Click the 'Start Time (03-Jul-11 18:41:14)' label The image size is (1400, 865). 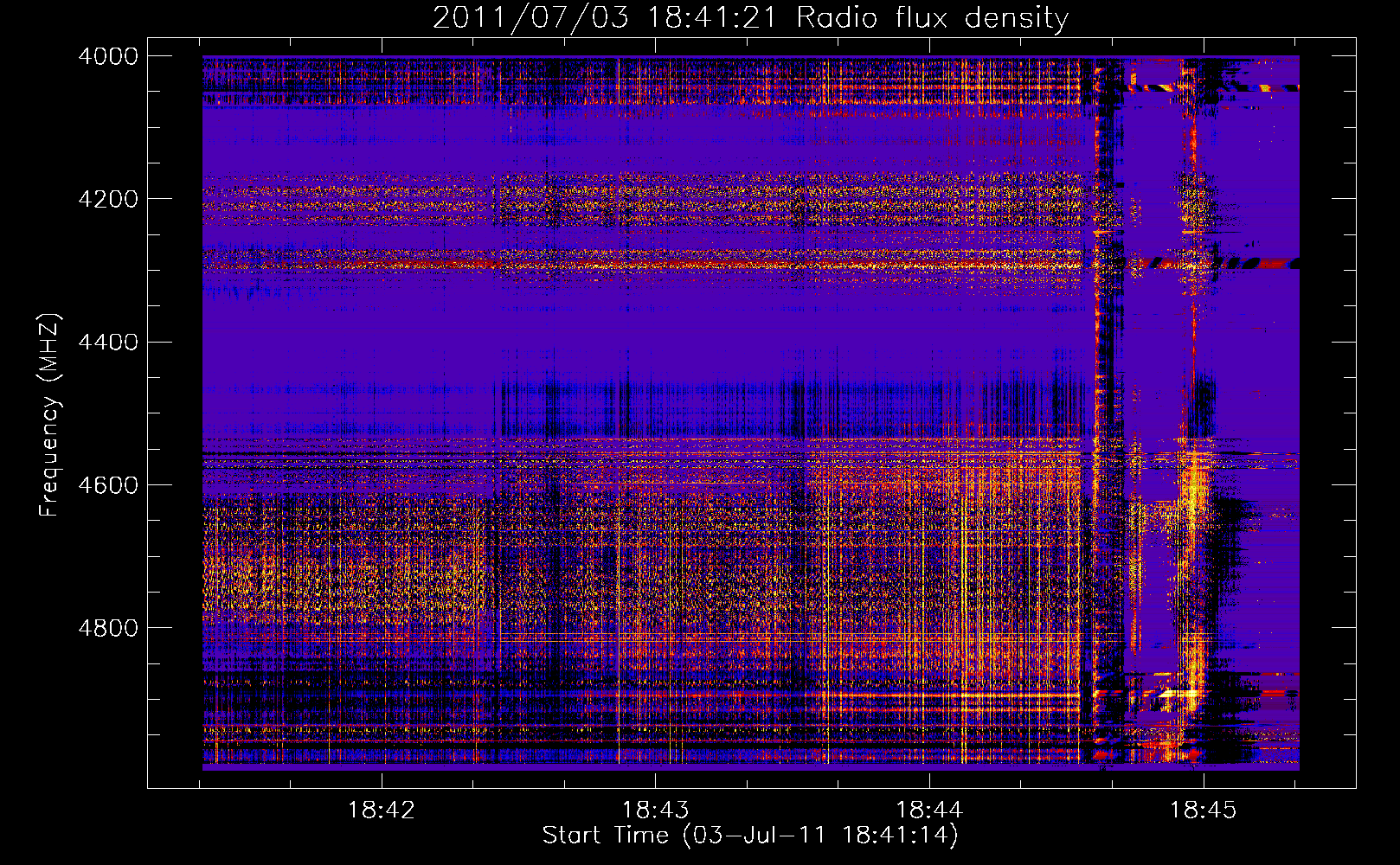[x=750, y=836]
